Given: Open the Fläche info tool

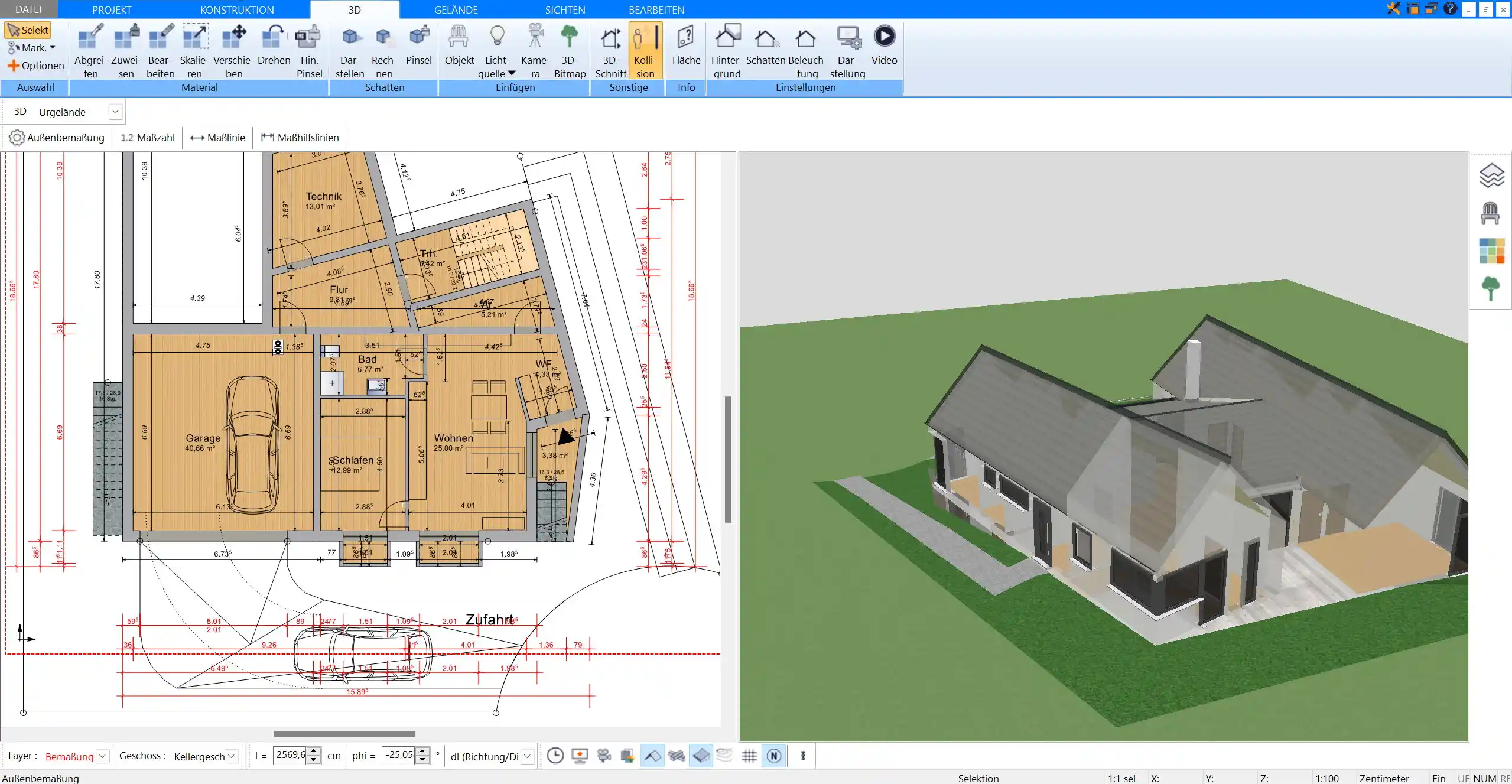Looking at the screenshot, I should coord(686,45).
